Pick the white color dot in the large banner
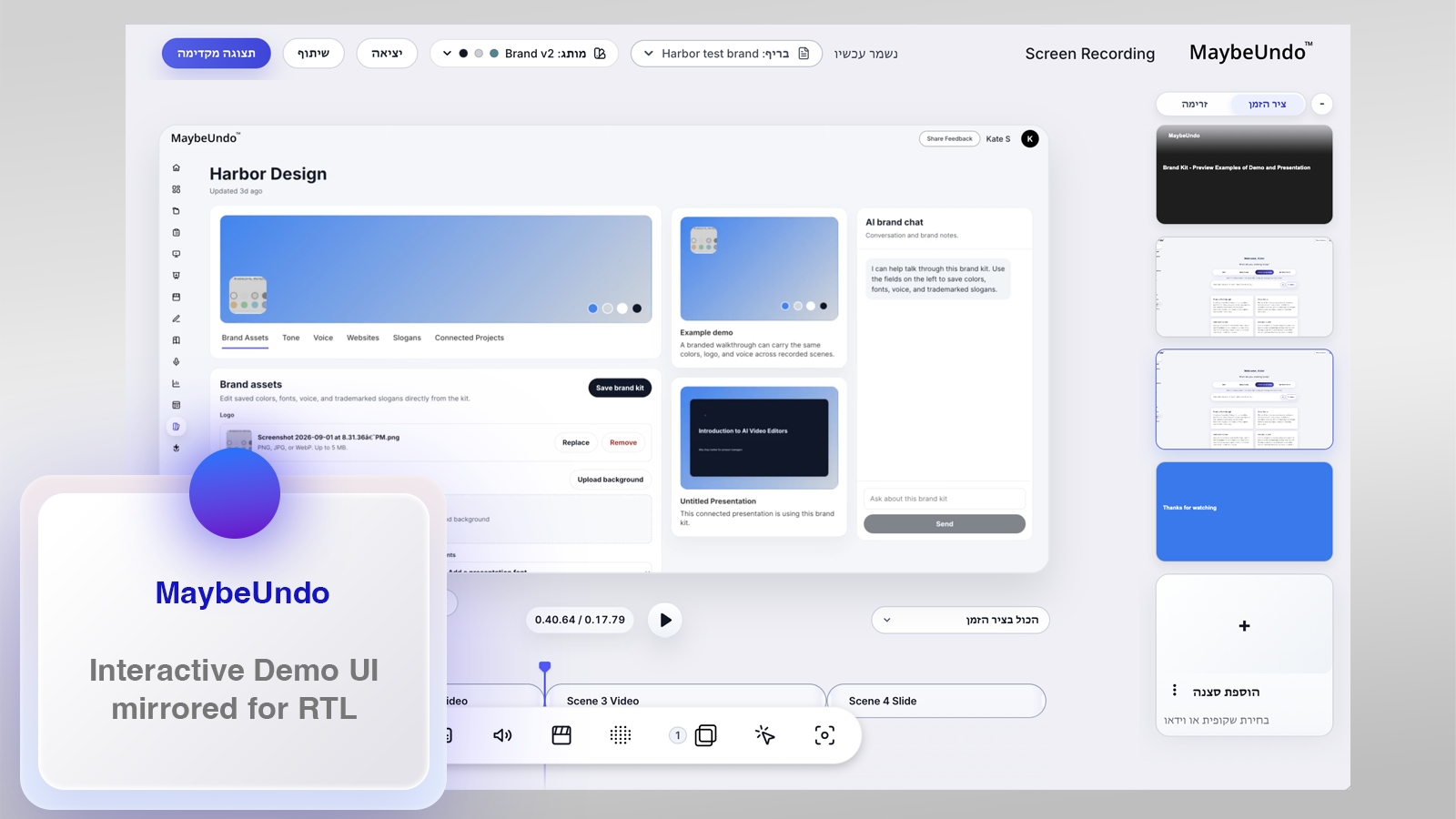The width and height of the screenshot is (1456, 819). point(622,308)
